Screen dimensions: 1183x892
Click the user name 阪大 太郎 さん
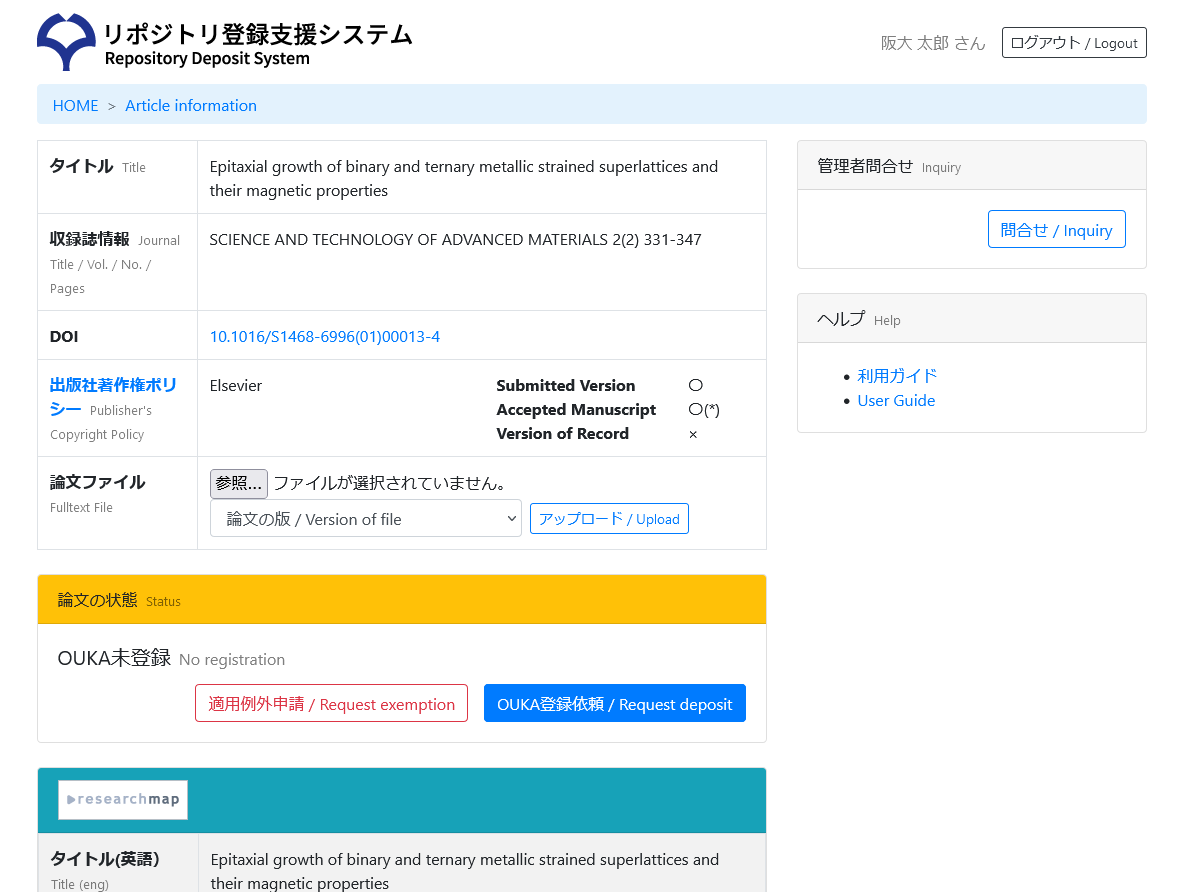[932, 43]
